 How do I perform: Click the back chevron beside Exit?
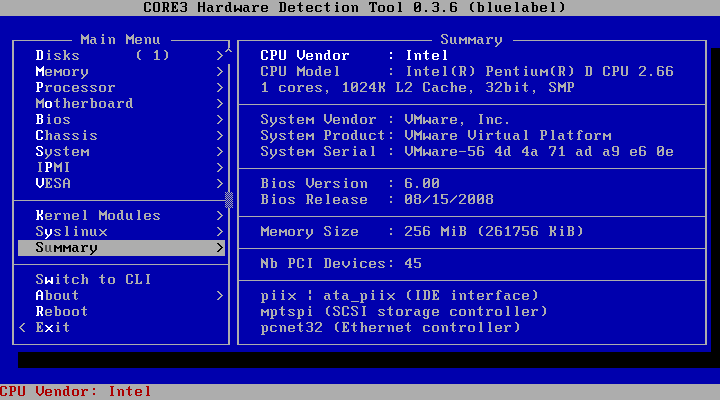pyautogui.click(x=22, y=328)
